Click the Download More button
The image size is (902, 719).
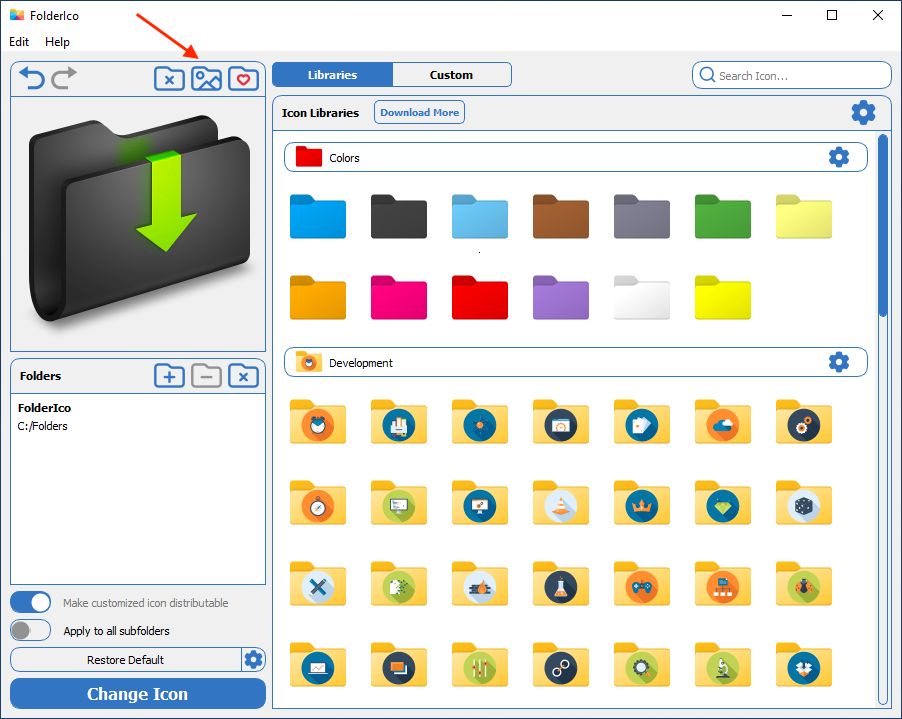pos(419,113)
